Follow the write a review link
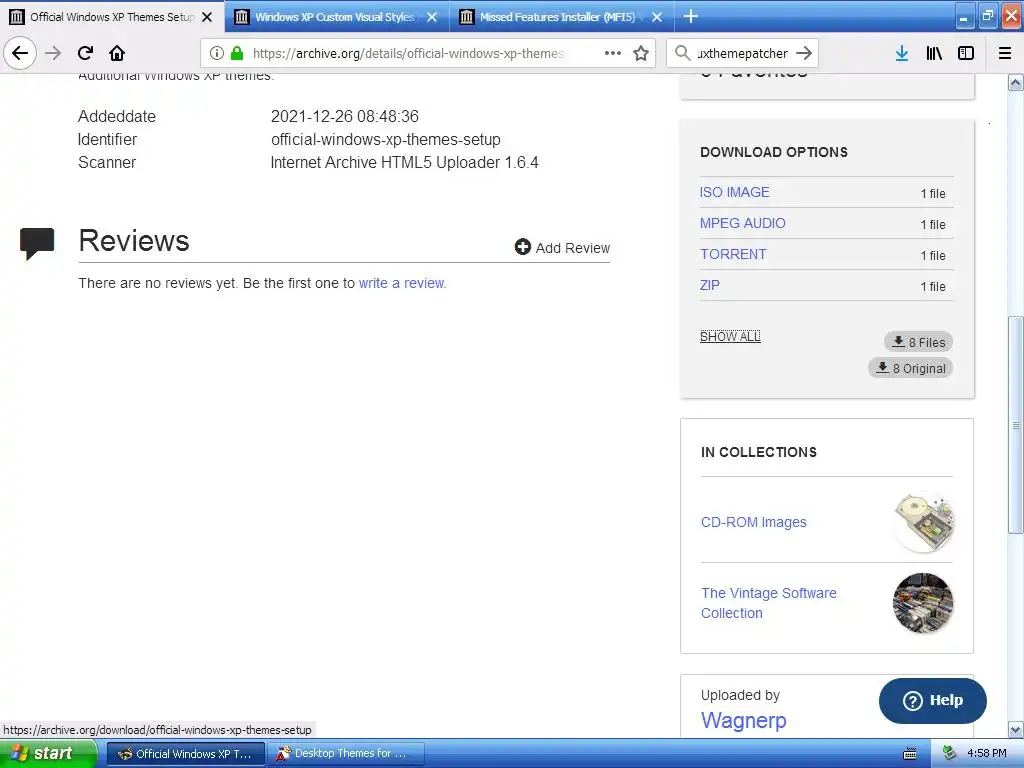Image resolution: width=1024 pixels, height=768 pixels. click(x=402, y=283)
